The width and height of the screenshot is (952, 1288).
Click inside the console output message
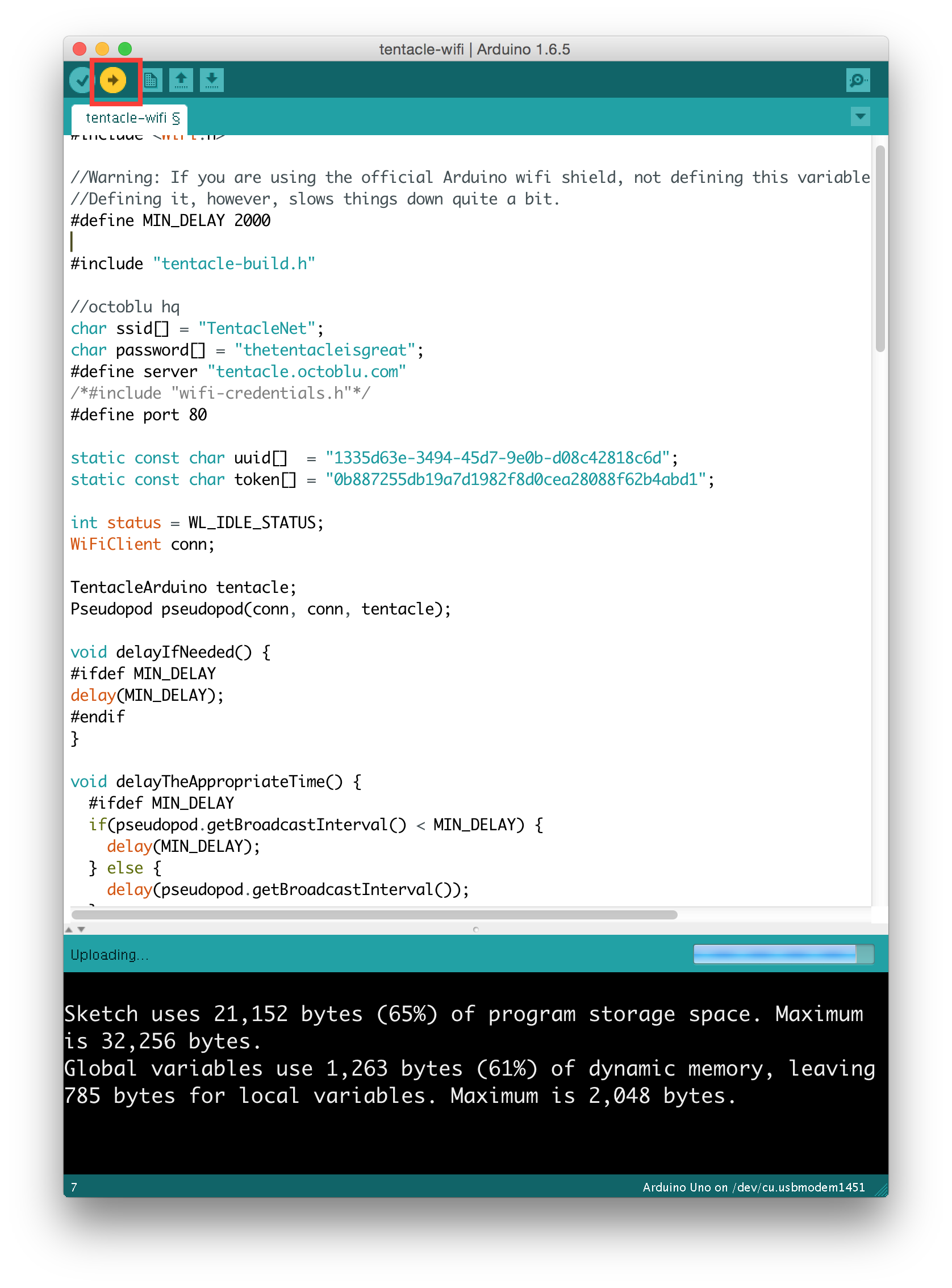[x=461, y=1054]
